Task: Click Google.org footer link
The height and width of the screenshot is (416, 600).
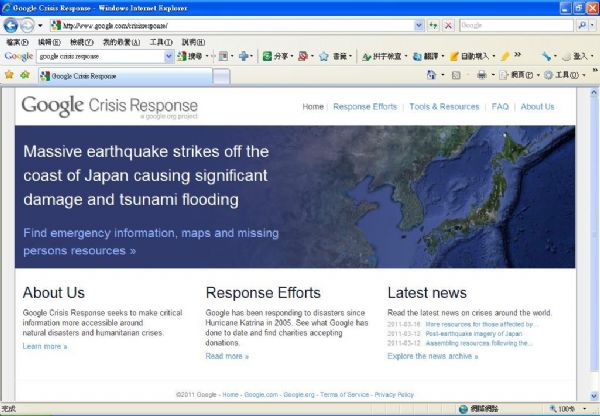Action: pyautogui.click(x=299, y=395)
